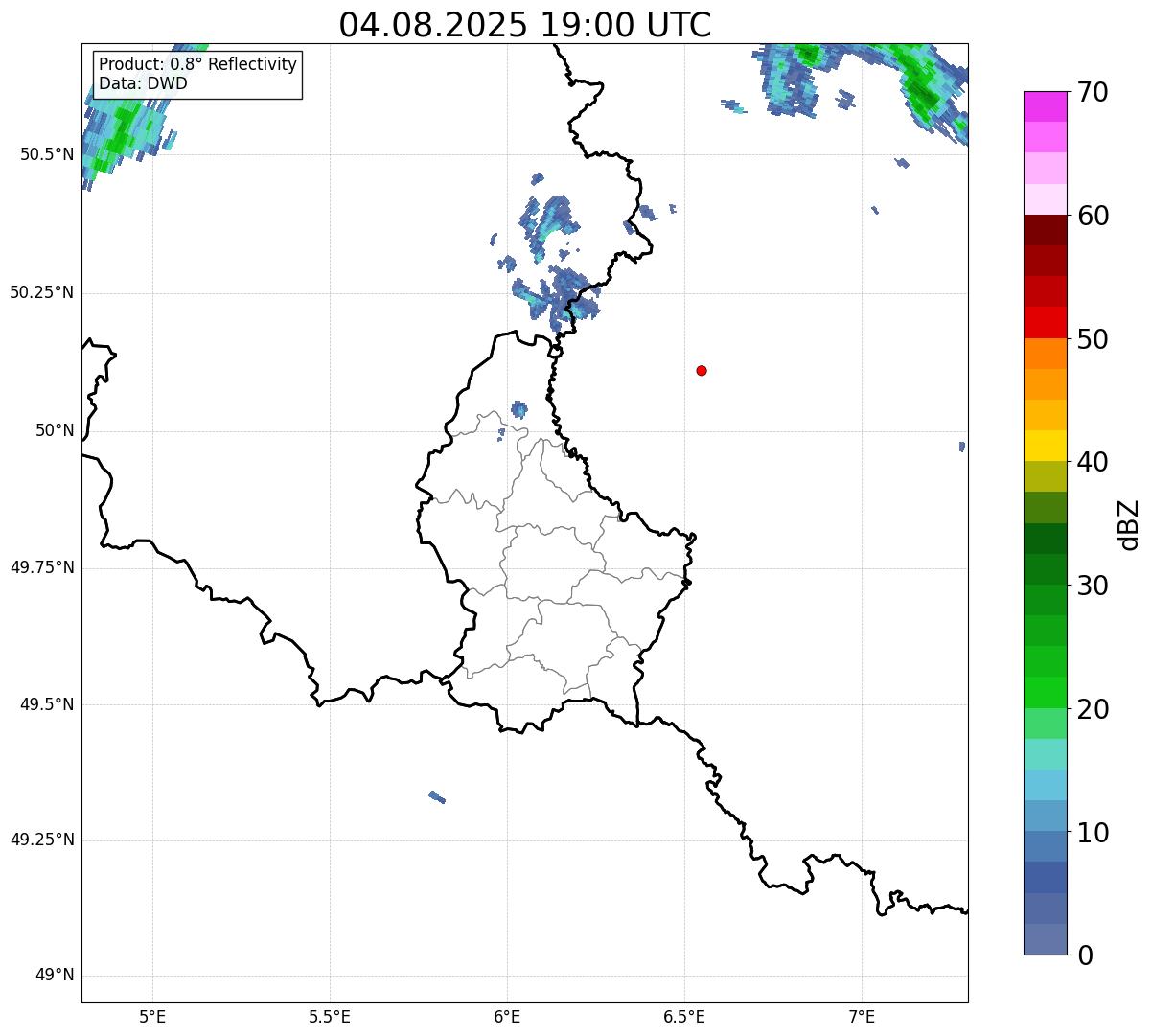Click the red station marker dot
Image resolution: width=1152 pixels, height=1036 pixels.
tap(702, 370)
